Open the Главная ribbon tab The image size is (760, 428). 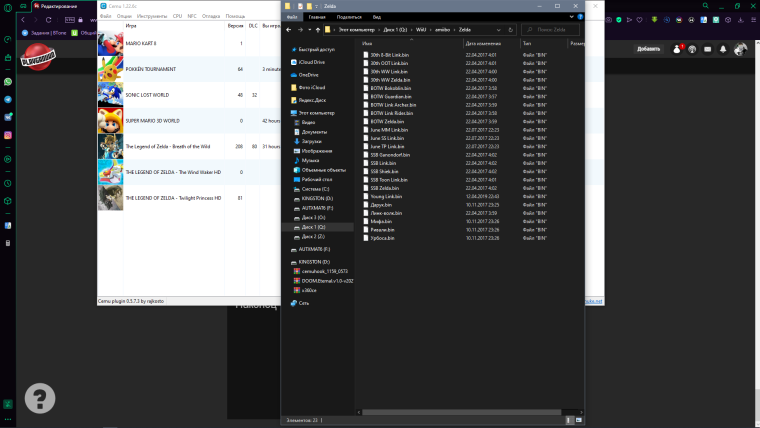tap(317, 17)
